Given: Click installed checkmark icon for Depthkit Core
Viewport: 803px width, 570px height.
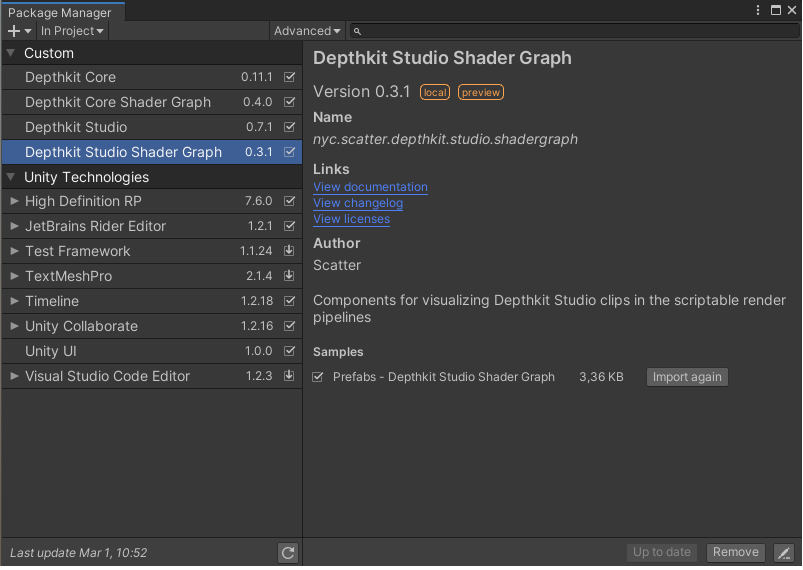Looking at the screenshot, I should point(290,77).
